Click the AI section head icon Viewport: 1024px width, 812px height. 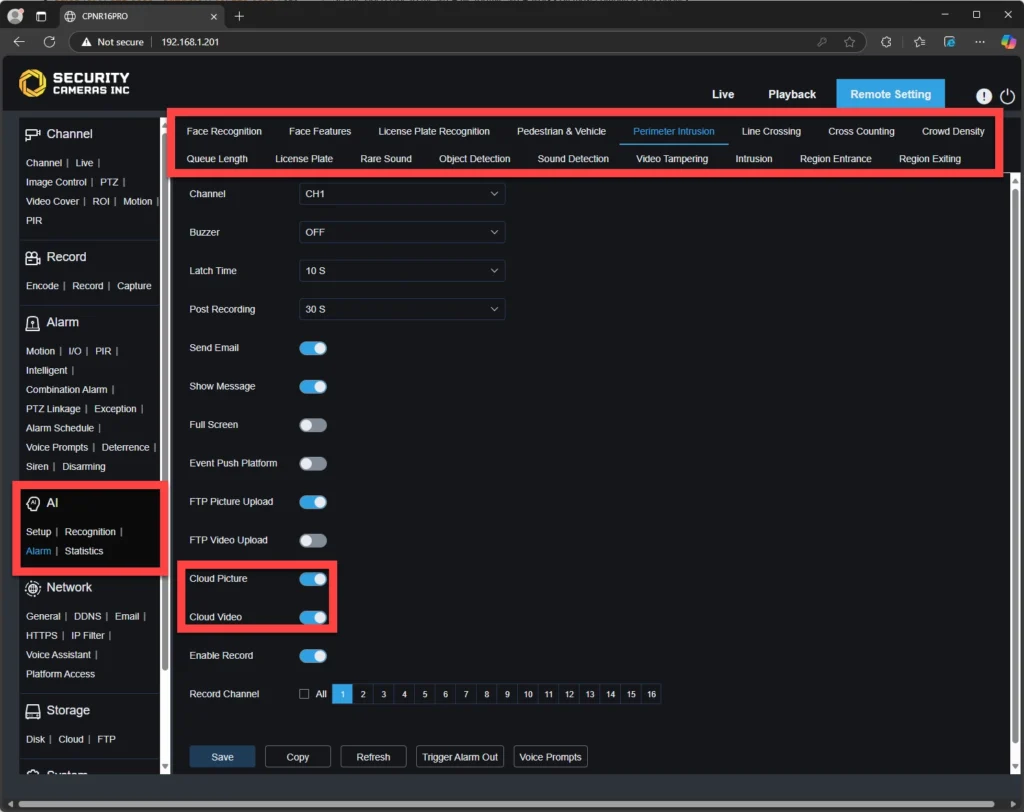pyautogui.click(x=33, y=503)
